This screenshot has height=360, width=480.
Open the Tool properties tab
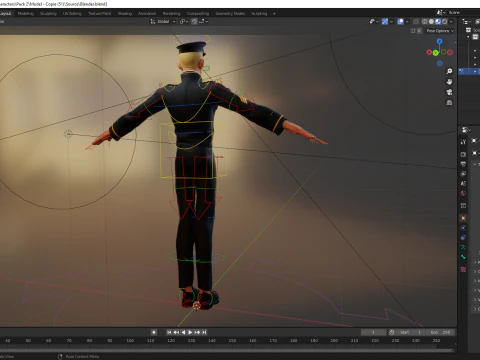tap(463, 142)
